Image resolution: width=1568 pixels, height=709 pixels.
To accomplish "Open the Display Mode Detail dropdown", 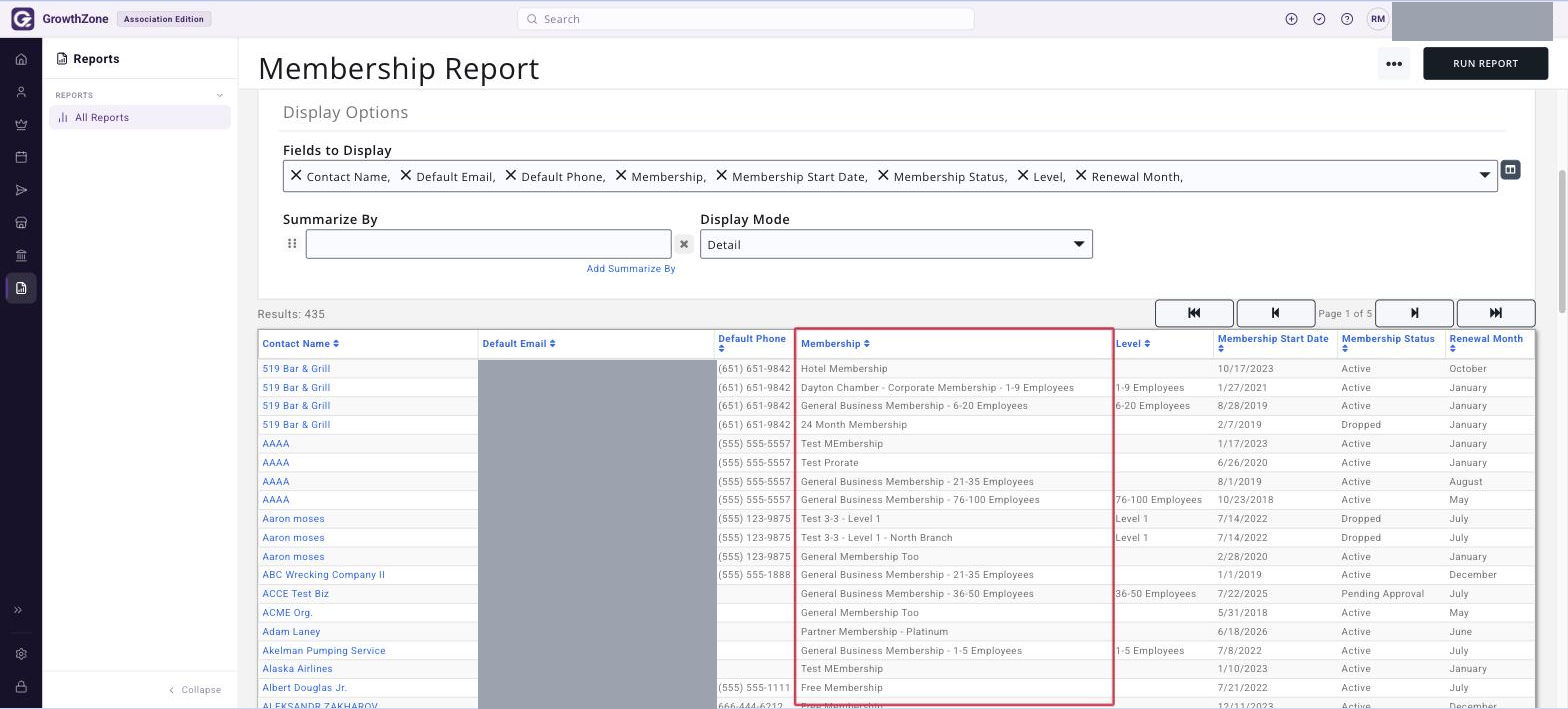I will click(896, 244).
